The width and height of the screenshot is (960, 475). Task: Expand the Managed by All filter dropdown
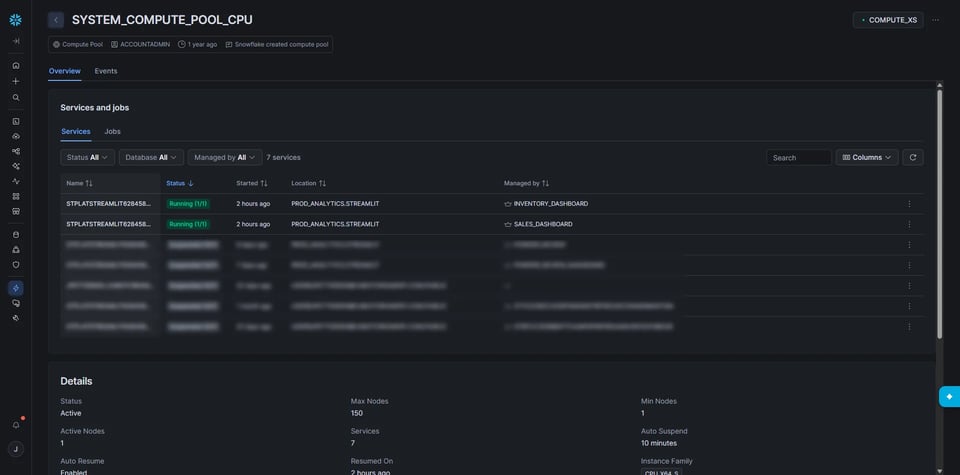point(225,157)
